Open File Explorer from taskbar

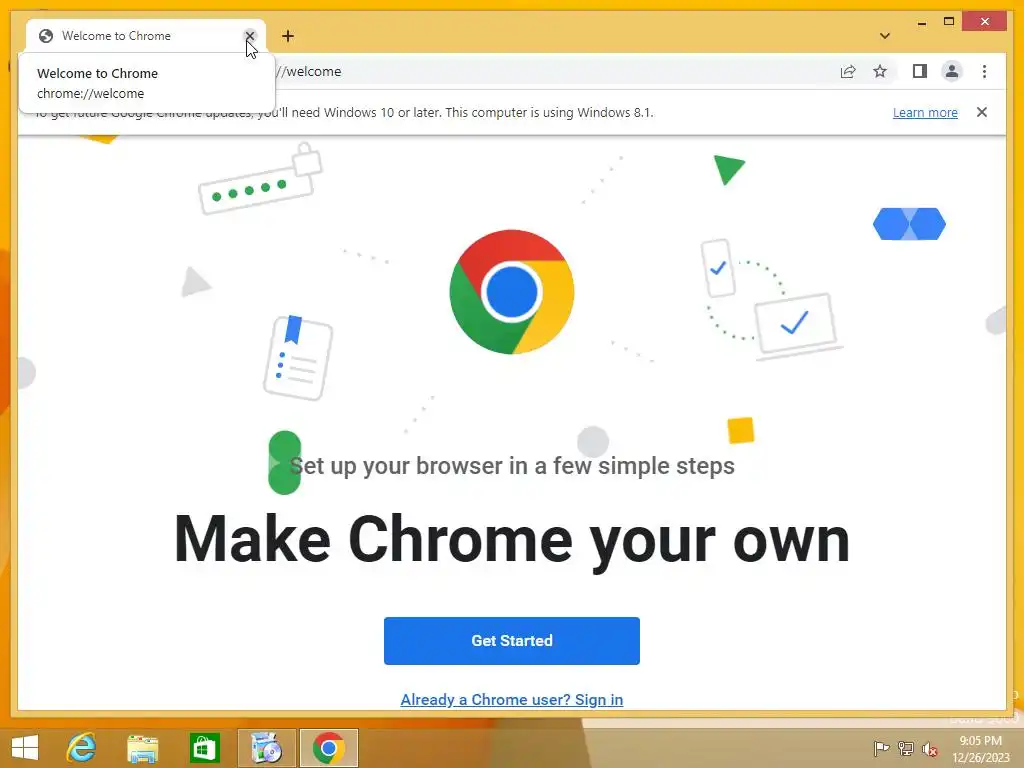(x=142, y=748)
